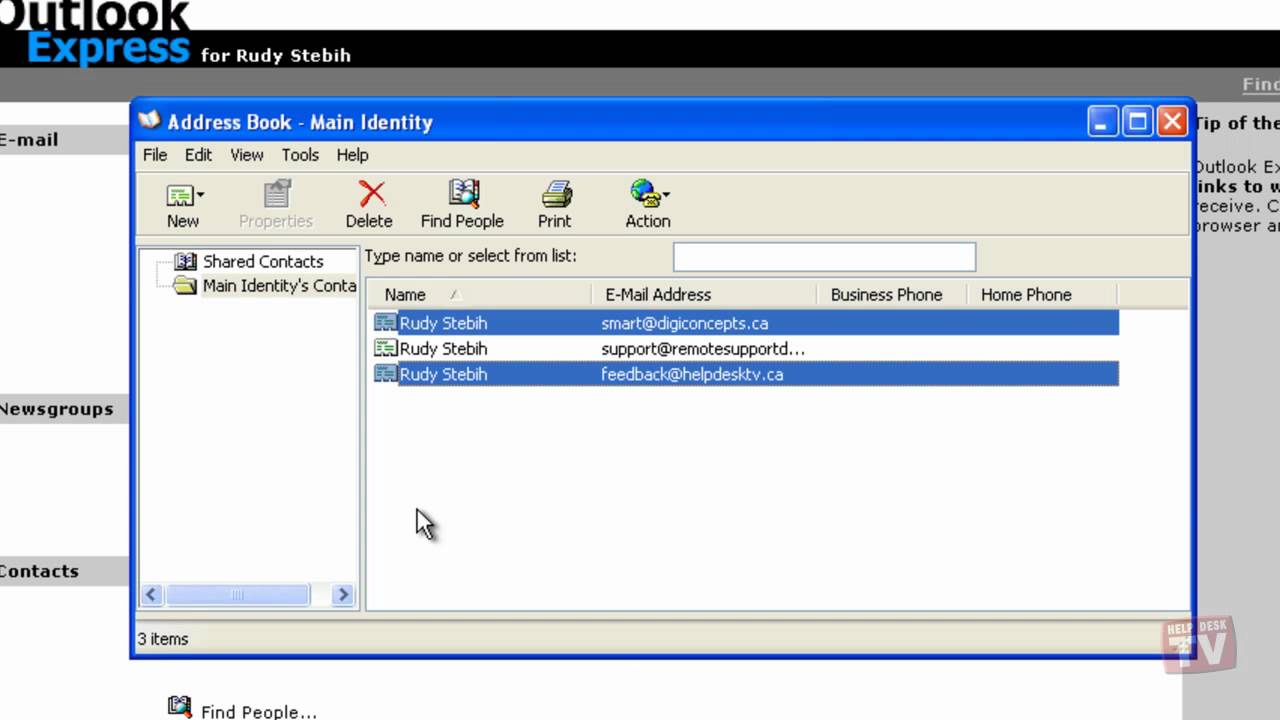The height and width of the screenshot is (720, 1280).
Task: Click the Find People icon in Outlook Express
Action: tap(180, 707)
